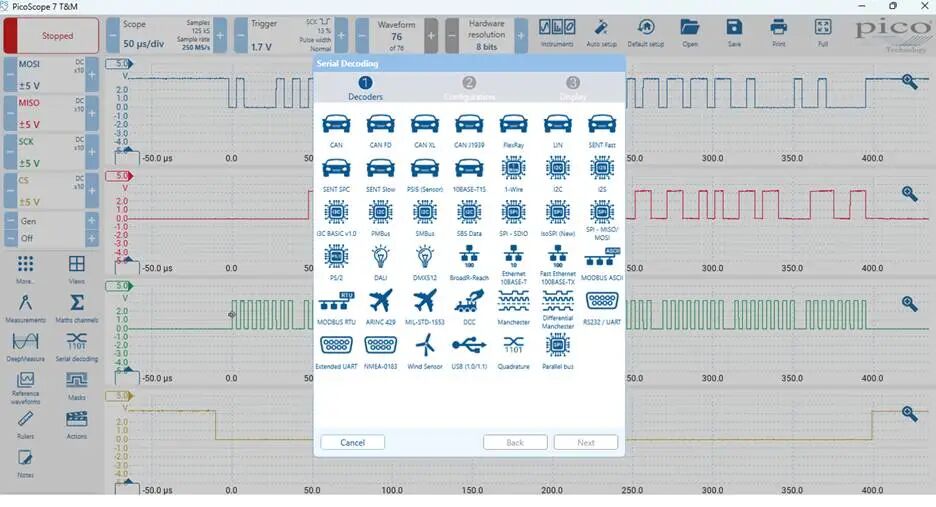Open the Serial decoding sidebar tool
Screen dimensions: 936x507
[76, 347]
